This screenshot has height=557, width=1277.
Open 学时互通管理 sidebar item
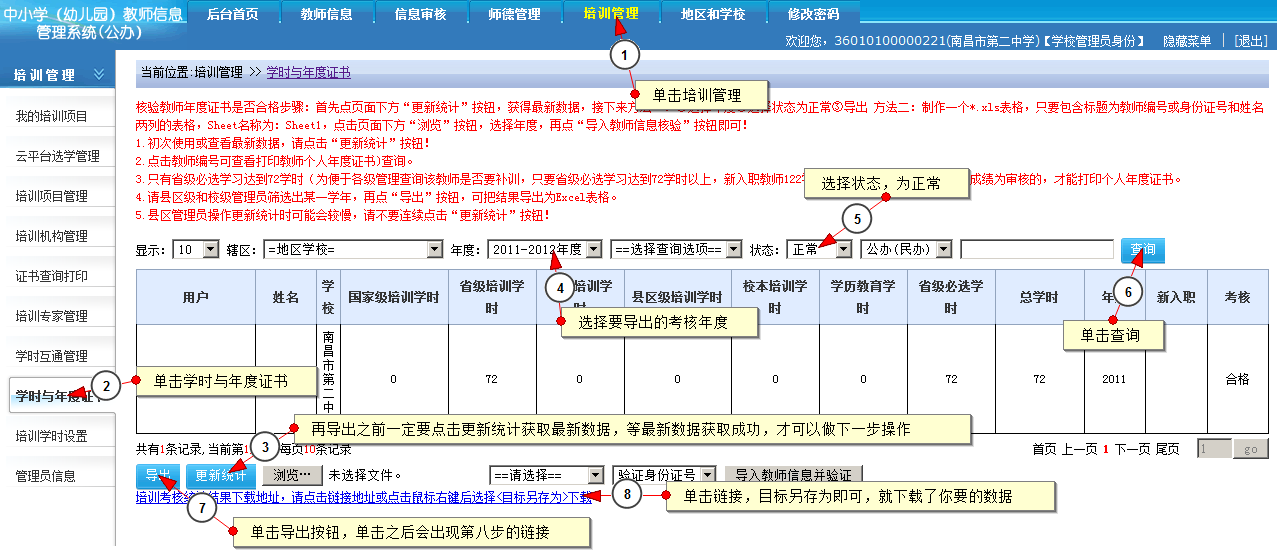(x=51, y=356)
